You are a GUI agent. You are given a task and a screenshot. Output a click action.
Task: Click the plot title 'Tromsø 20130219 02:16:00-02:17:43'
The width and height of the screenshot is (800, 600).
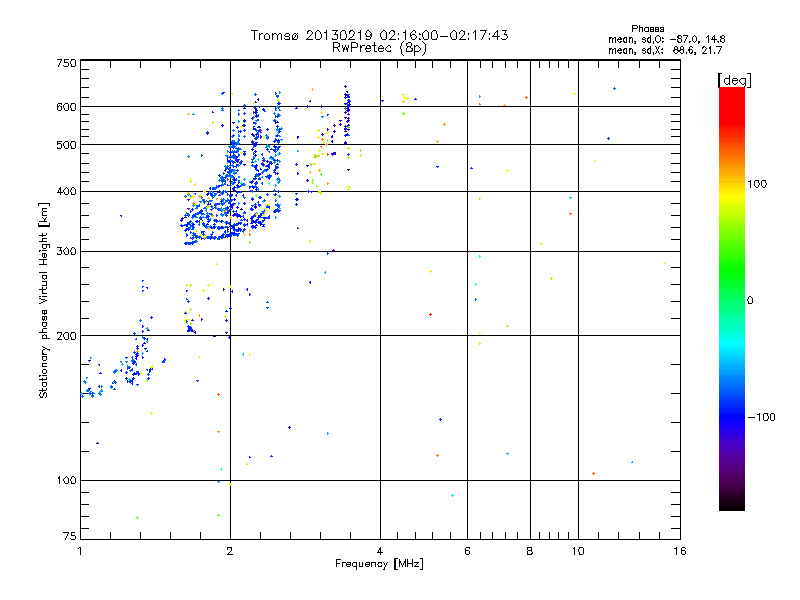click(x=379, y=35)
